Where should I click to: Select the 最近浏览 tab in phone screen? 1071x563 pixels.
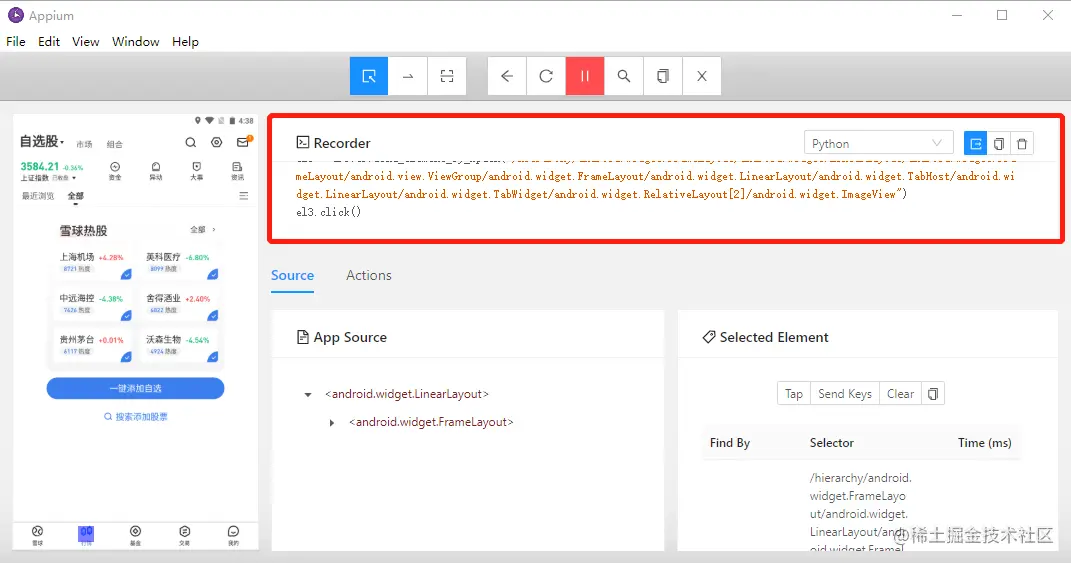pyautogui.click(x=38, y=196)
